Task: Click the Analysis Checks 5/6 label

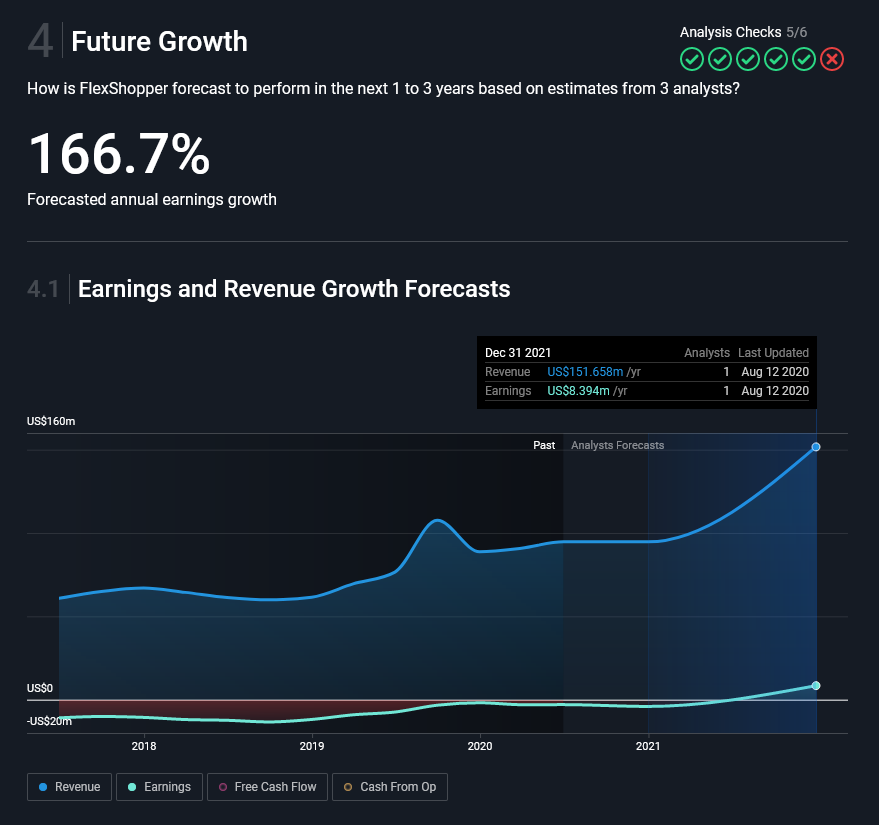Action: [743, 32]
